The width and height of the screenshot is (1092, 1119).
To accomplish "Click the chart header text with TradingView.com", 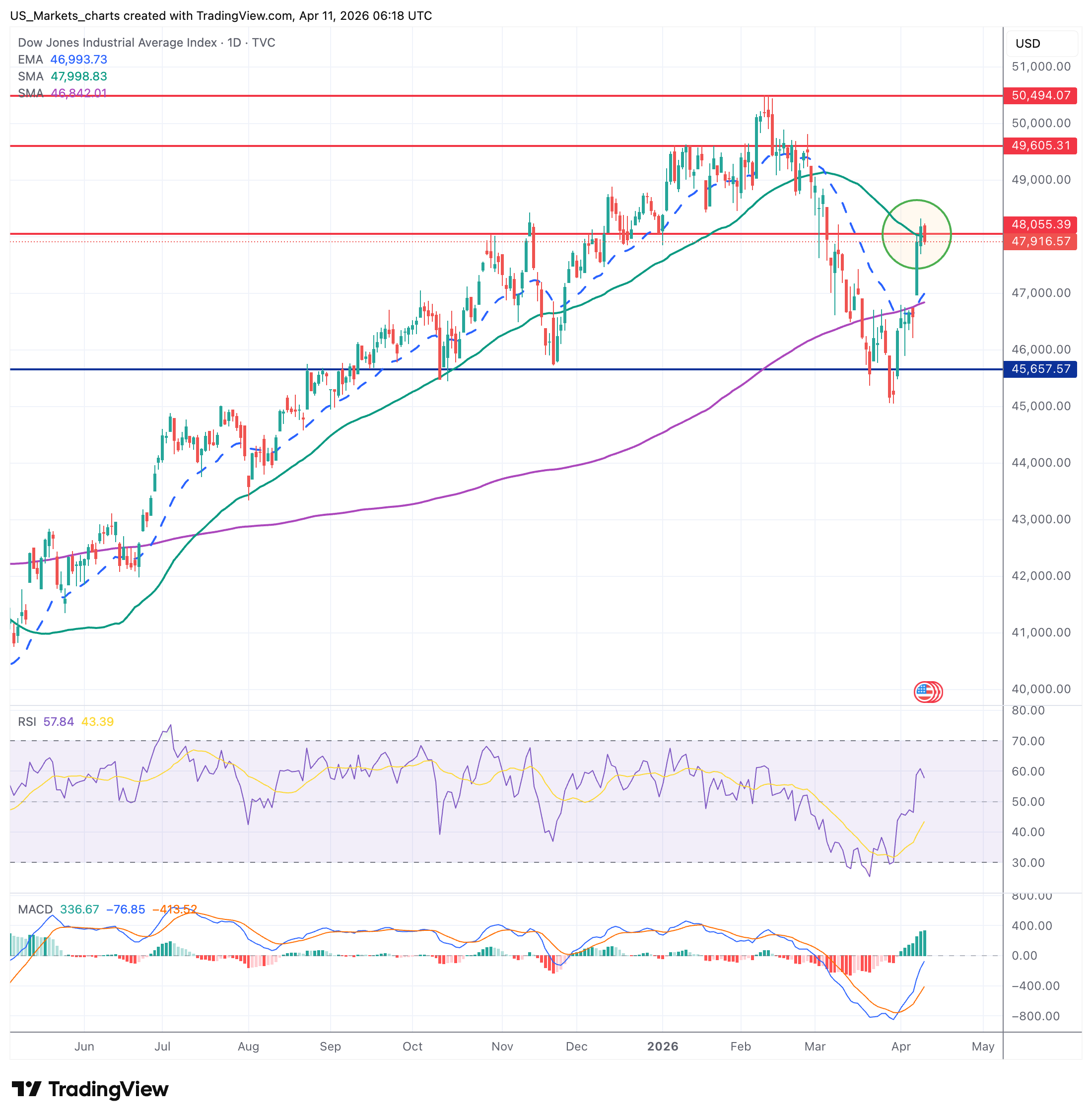I will pos(221,15).
